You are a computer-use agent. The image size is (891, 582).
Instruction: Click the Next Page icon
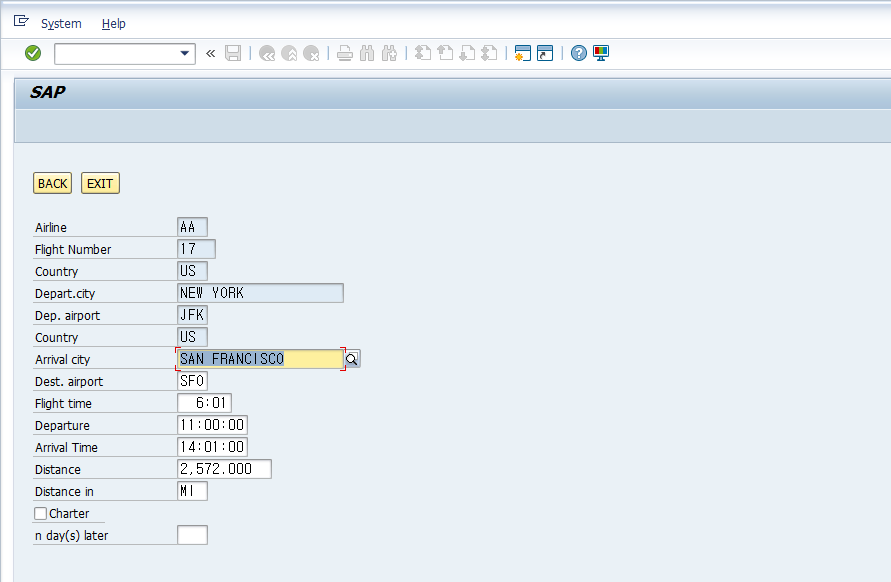(467, 53)
